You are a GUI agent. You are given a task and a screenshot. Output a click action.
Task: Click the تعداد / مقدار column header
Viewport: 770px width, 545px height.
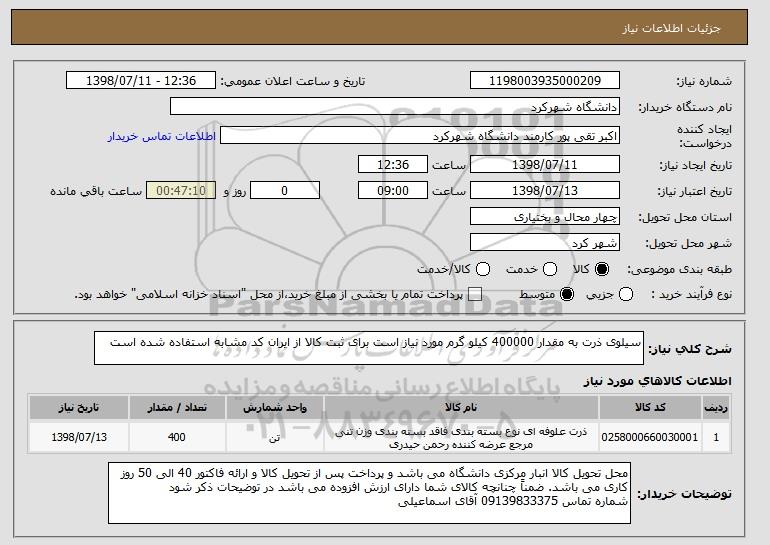click(177, 408)
